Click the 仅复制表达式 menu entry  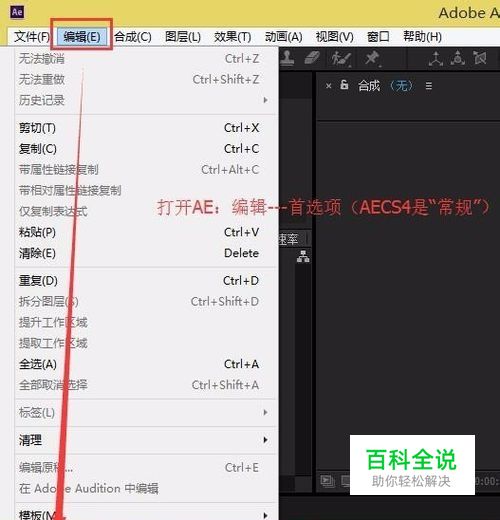coord(147,211)
